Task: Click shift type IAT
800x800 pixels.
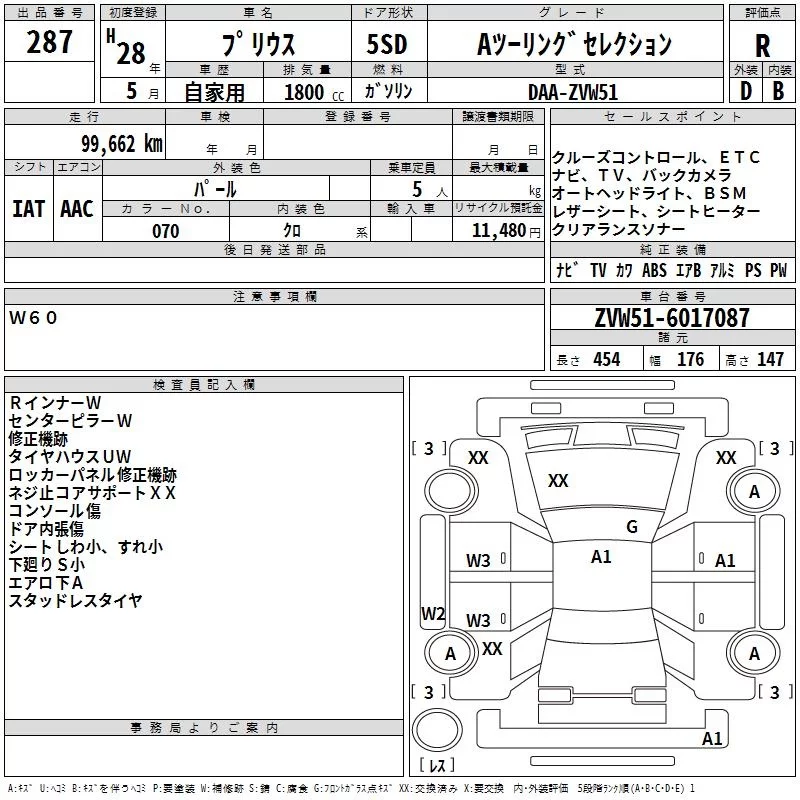Action: tap(28, 209)
